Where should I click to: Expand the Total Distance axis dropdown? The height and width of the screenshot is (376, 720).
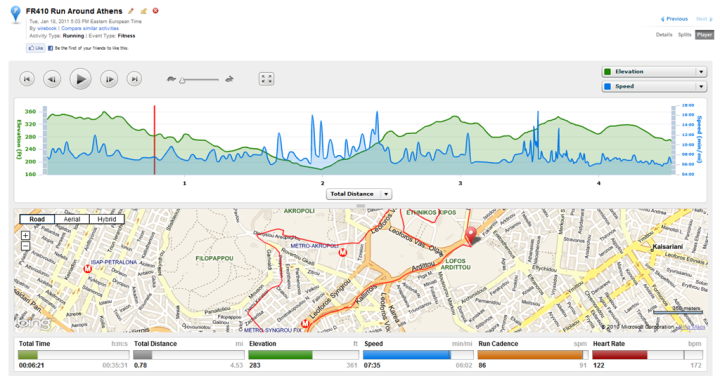click(x=359, y=194)
